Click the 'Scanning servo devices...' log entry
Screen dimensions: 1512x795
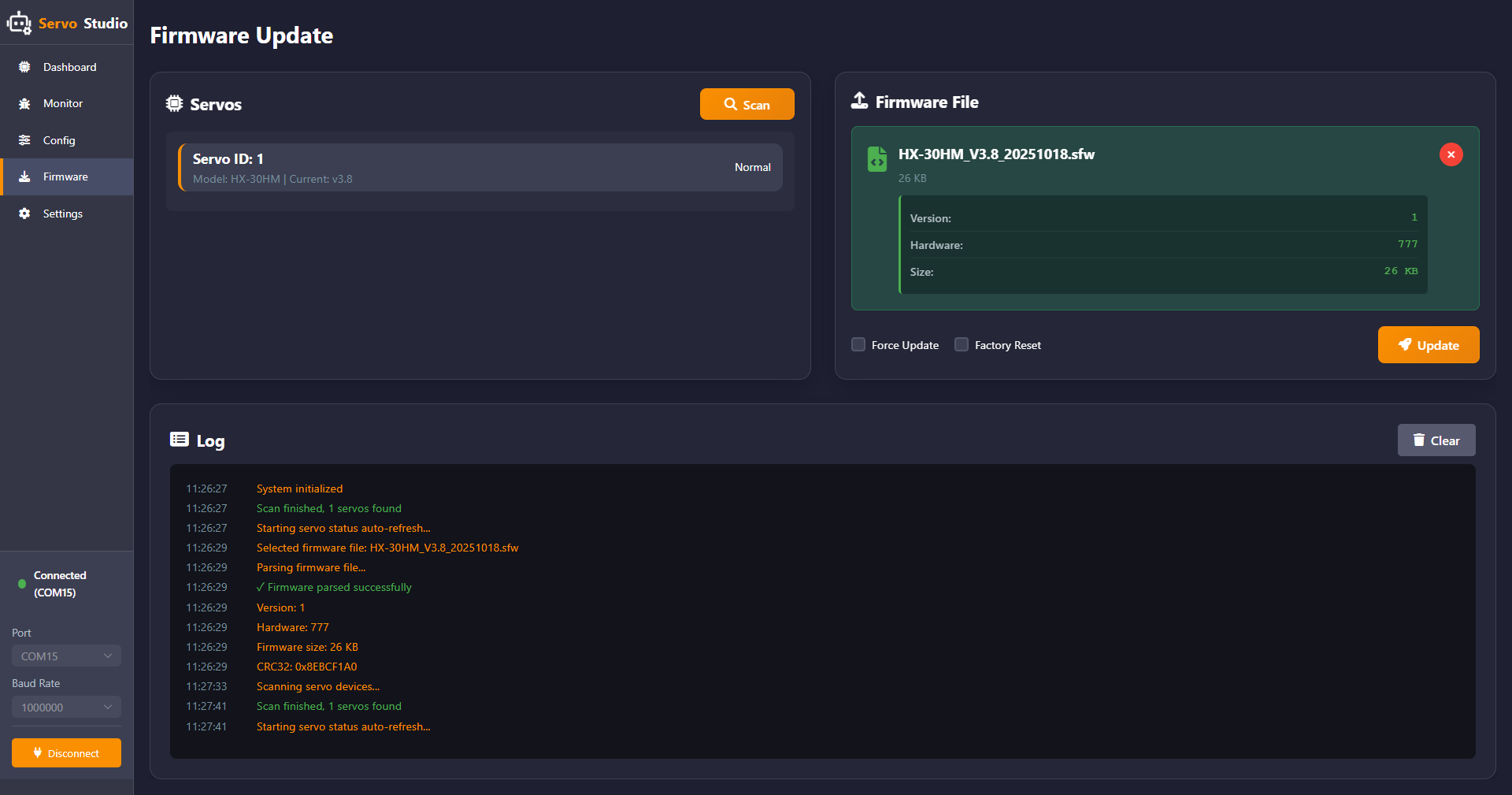click(x=318, y=686)
